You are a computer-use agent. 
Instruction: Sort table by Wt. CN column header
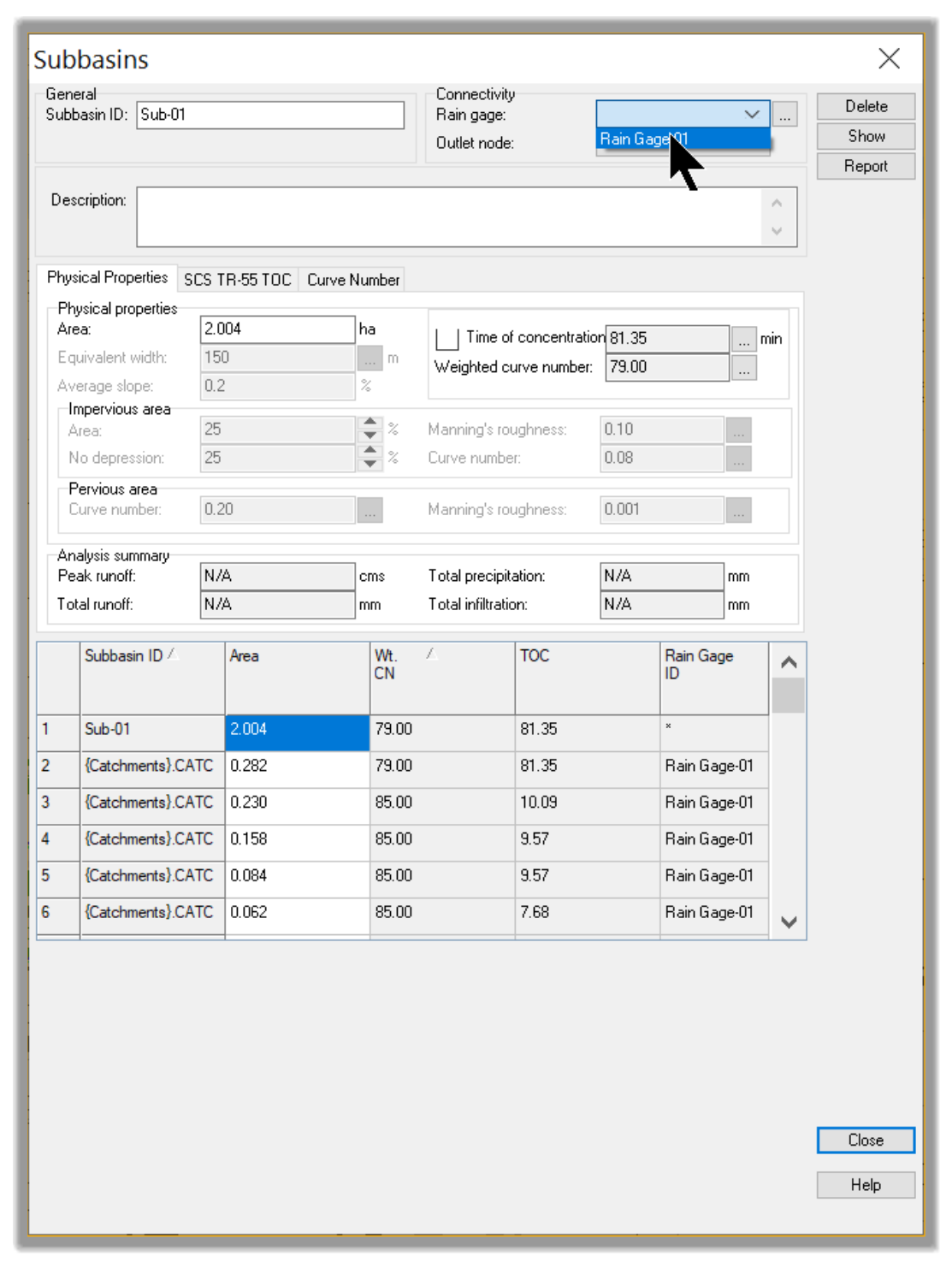pos(442,678)
